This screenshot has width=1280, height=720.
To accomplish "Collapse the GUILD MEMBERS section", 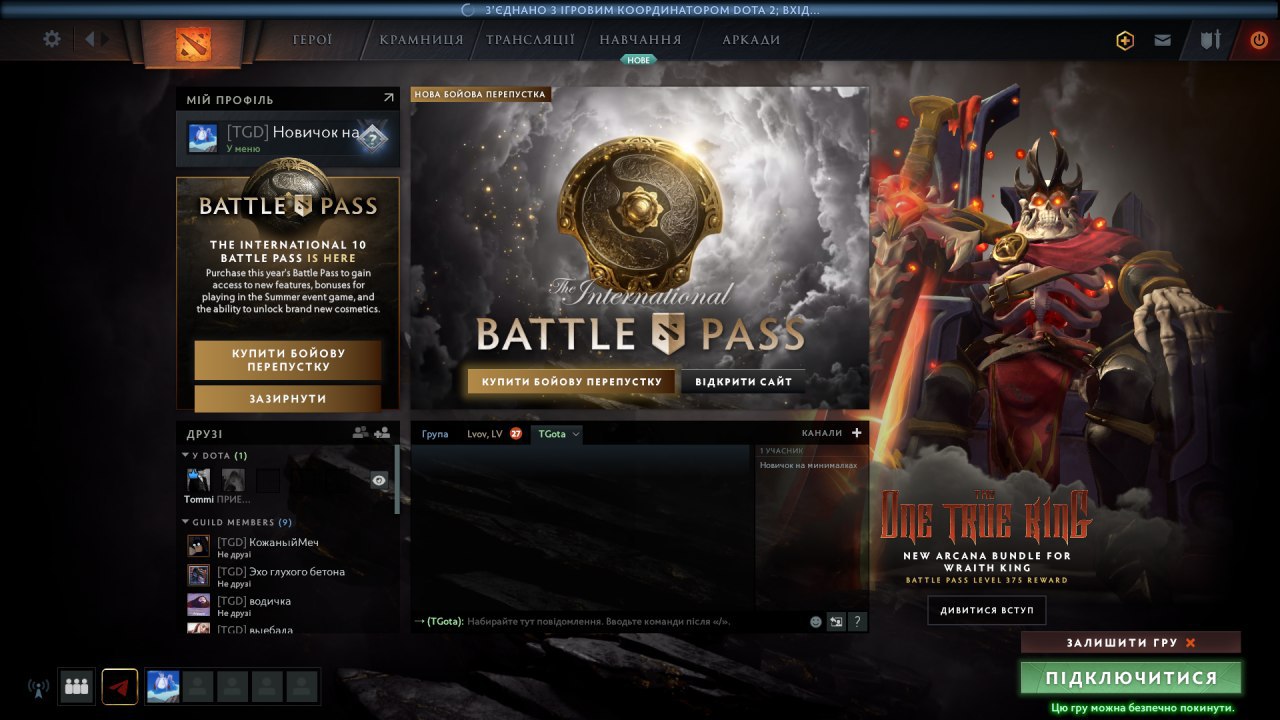I will pyautogui.click(x=185, y=522).
